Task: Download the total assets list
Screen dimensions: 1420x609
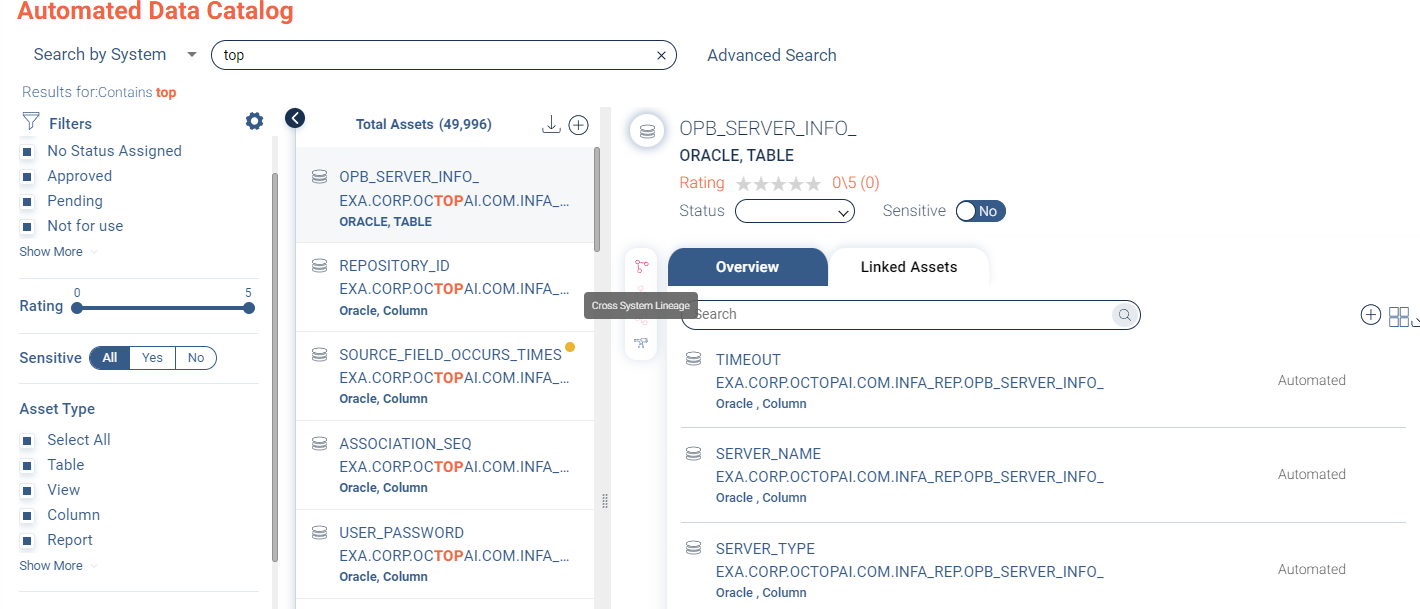Action: point(550,125)
